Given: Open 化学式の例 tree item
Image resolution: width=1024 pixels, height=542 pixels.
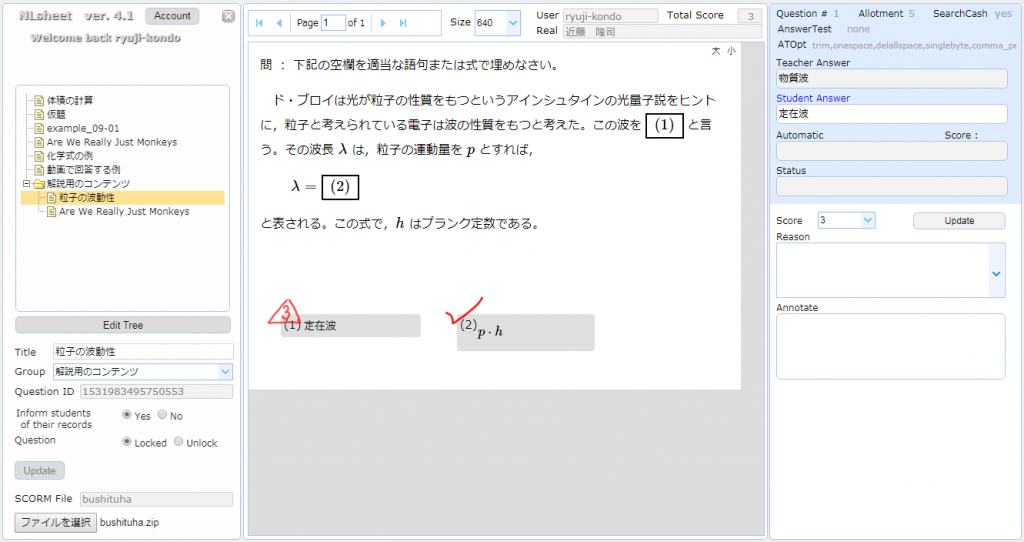Looking at the screenshot, I should [69, 156].
